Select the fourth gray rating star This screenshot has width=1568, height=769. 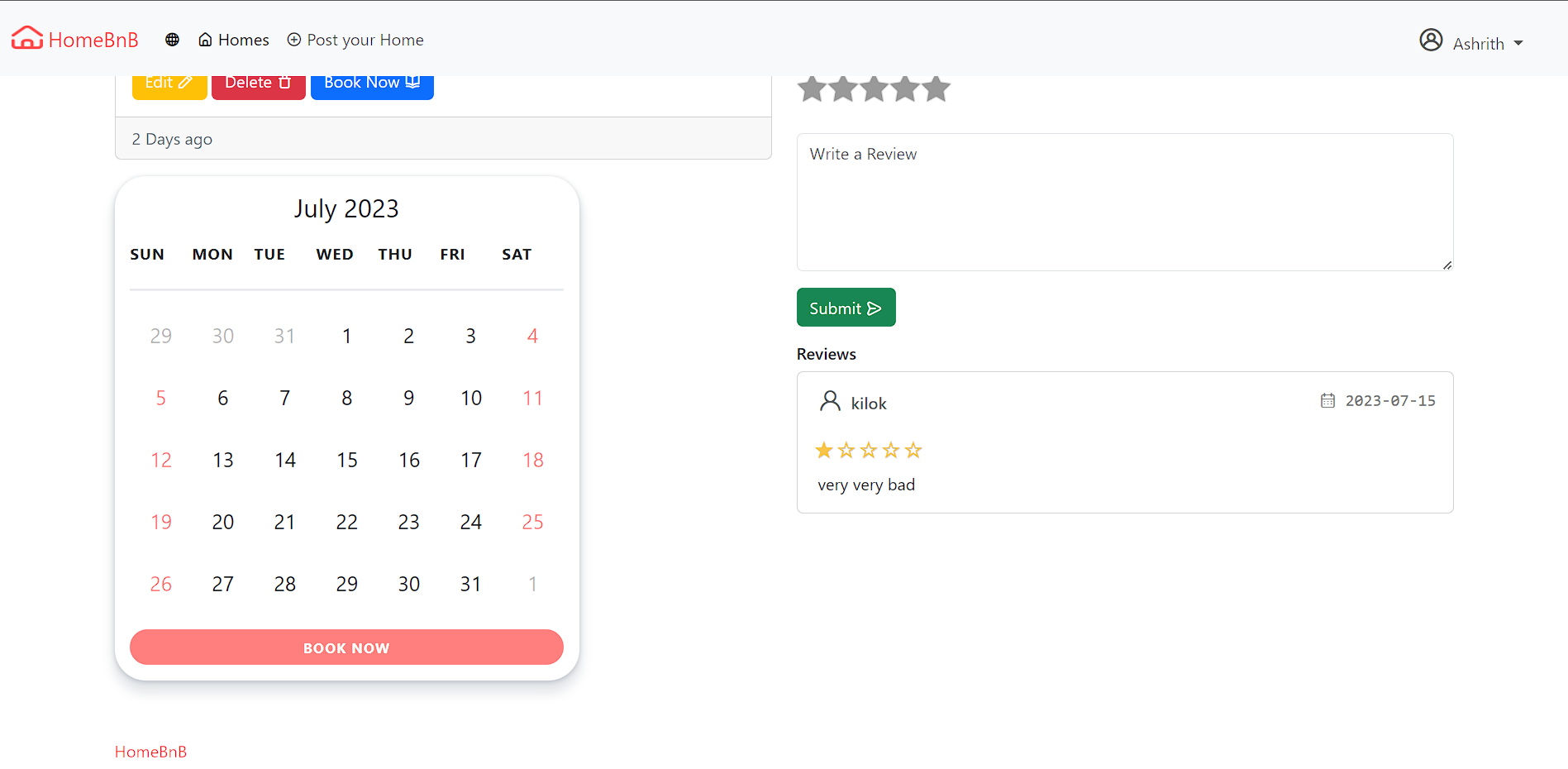point(905,88)
